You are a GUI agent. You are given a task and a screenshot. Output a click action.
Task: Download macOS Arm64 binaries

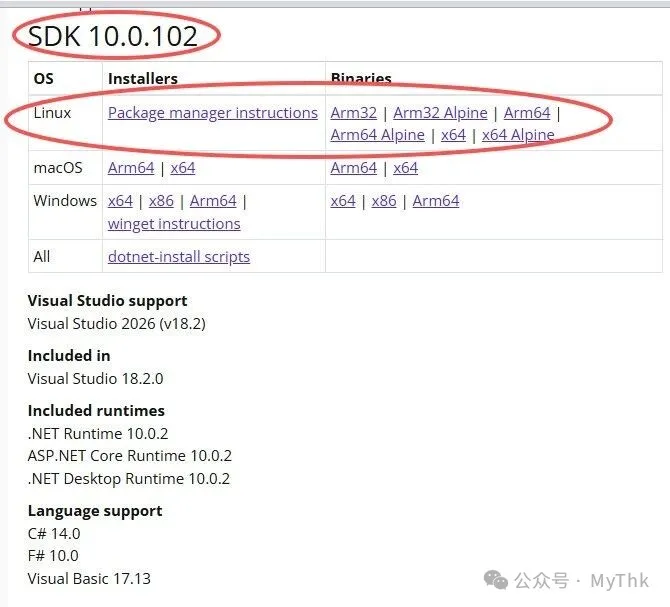[354, 168]
